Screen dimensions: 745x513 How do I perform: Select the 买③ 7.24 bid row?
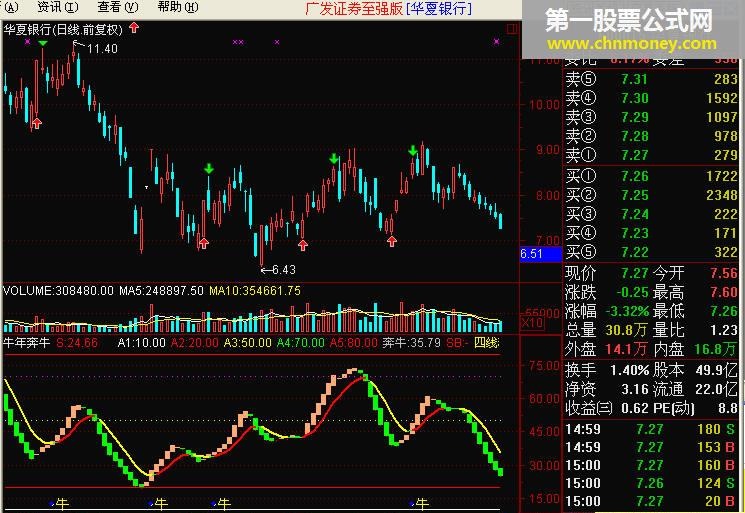[651, 214]
